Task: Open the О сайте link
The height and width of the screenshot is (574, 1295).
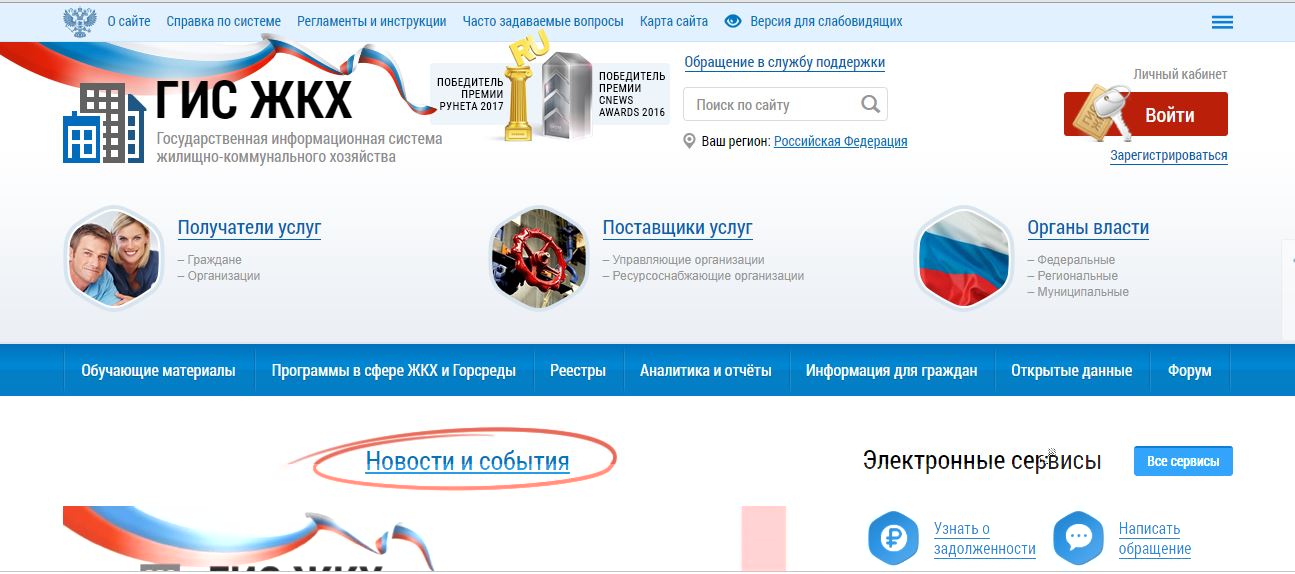Action: [x=129, y=21]
